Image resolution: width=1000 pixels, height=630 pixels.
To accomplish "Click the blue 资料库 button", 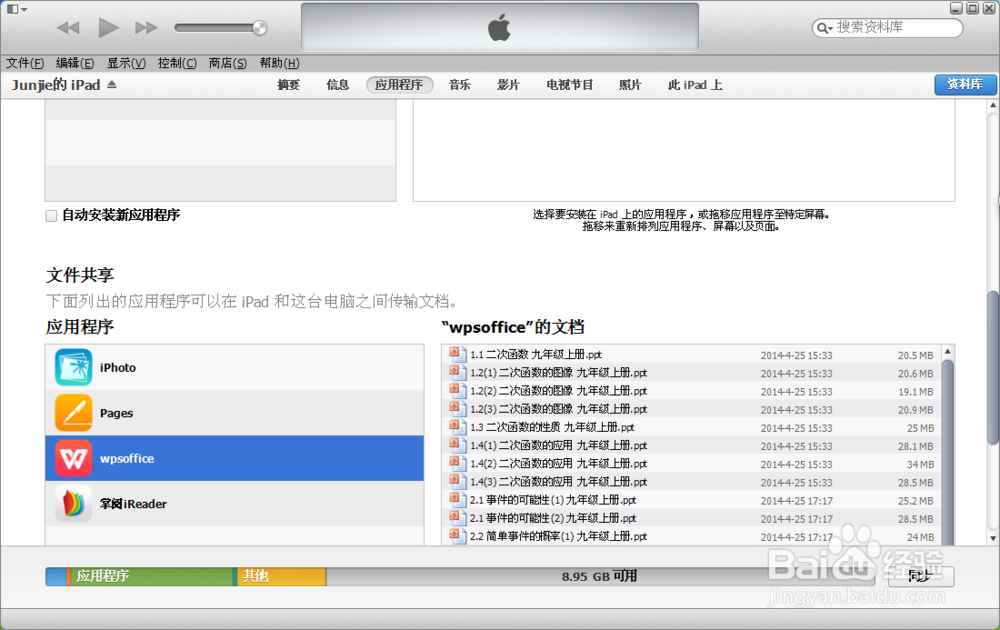I will click(x=965, y=84).
